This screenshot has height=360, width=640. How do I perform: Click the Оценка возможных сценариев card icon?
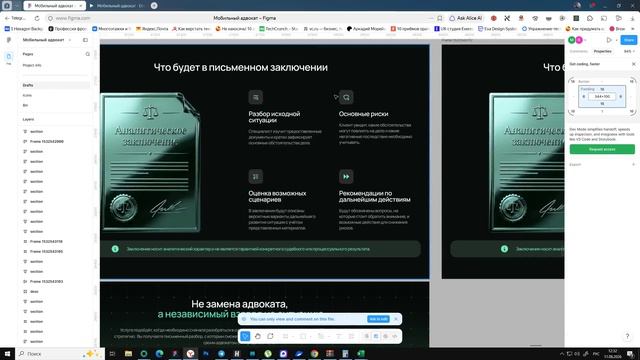point(256,176)
